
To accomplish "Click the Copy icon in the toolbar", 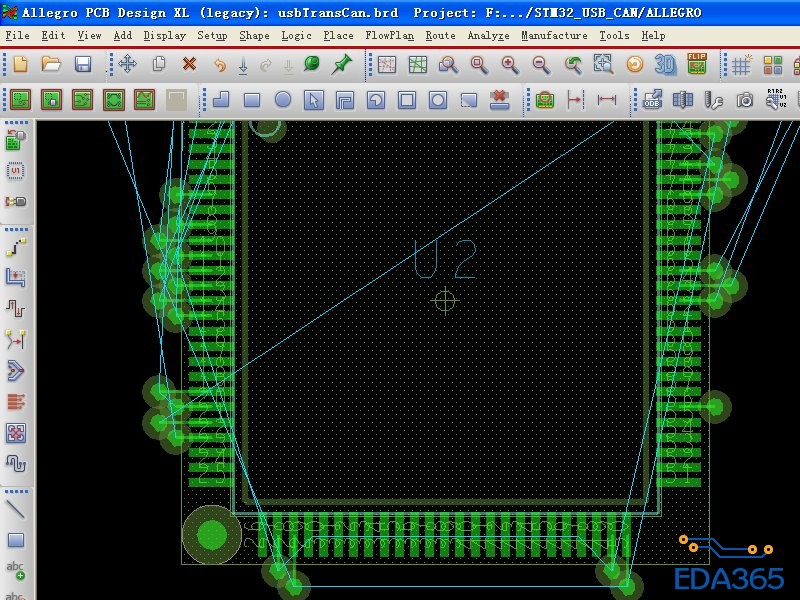I will click(159, 64).
